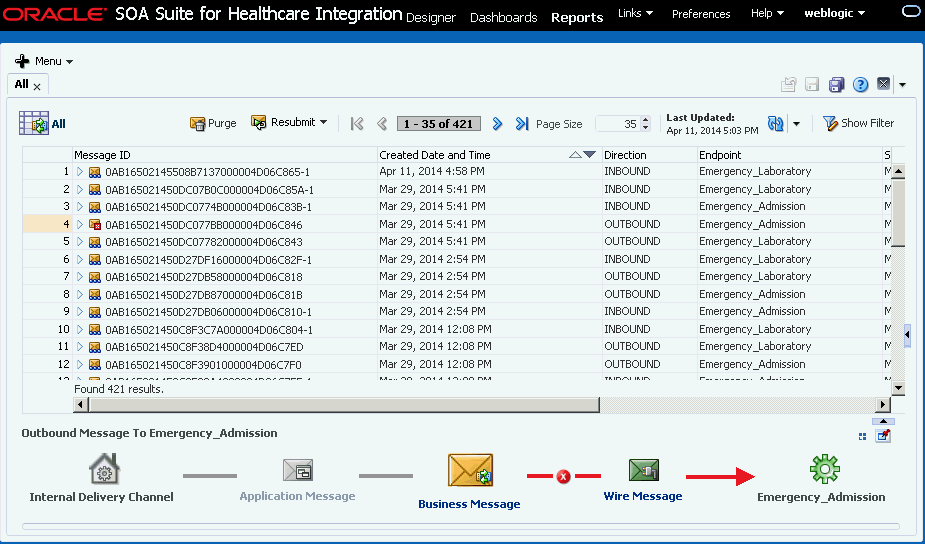925x544 pixels.
Task: Increase Page Size with spinner up arrow
Action: point(645,120)
